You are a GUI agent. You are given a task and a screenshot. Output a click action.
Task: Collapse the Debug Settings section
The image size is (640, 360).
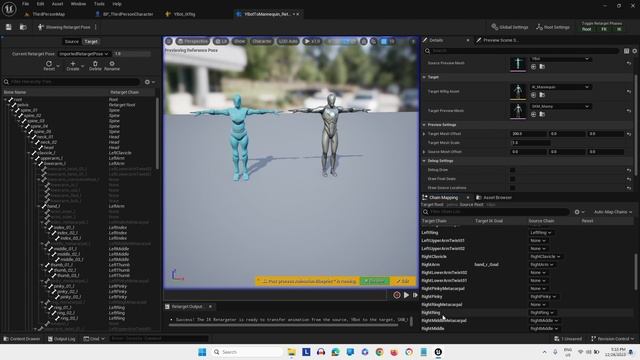click(424, 161)
